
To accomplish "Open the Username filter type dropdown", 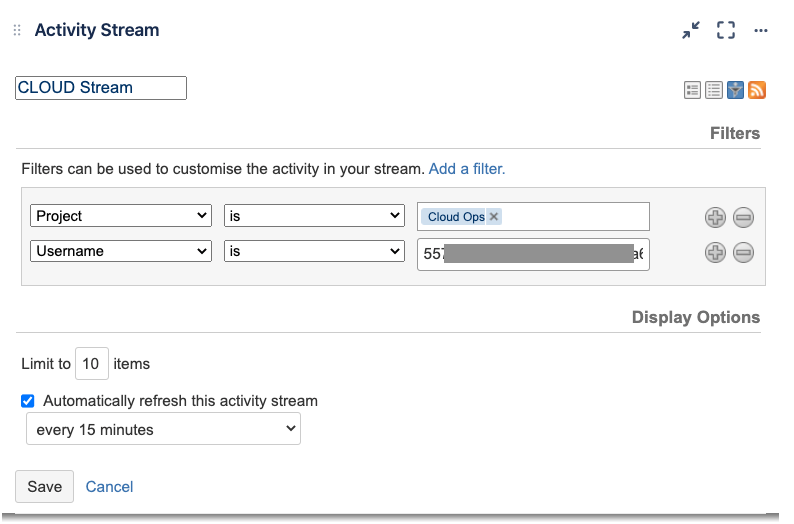I will 121,251.
